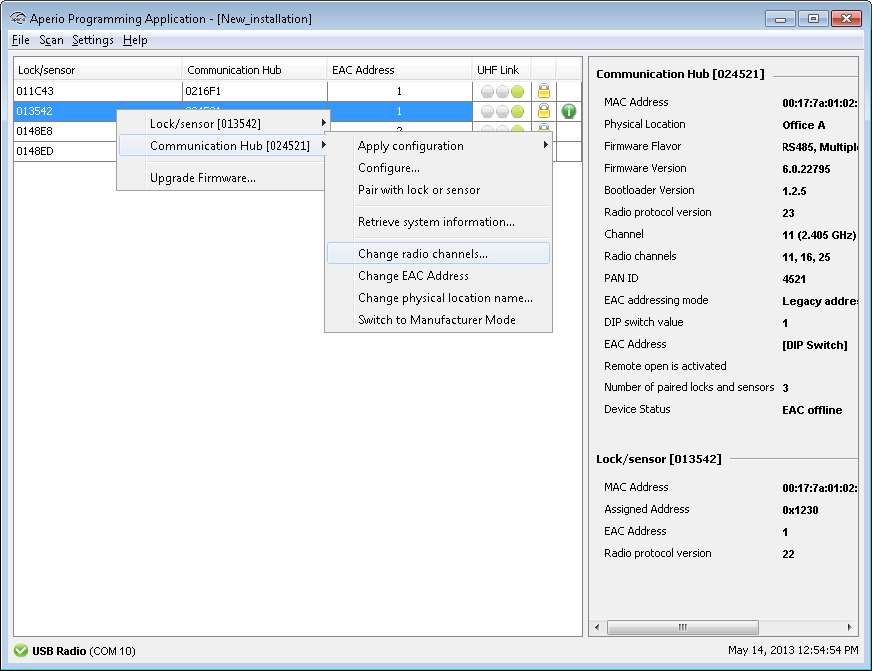Screen dimensions: 872x671
Task: Click the date and time in status bar
Action: coord(792,650)
